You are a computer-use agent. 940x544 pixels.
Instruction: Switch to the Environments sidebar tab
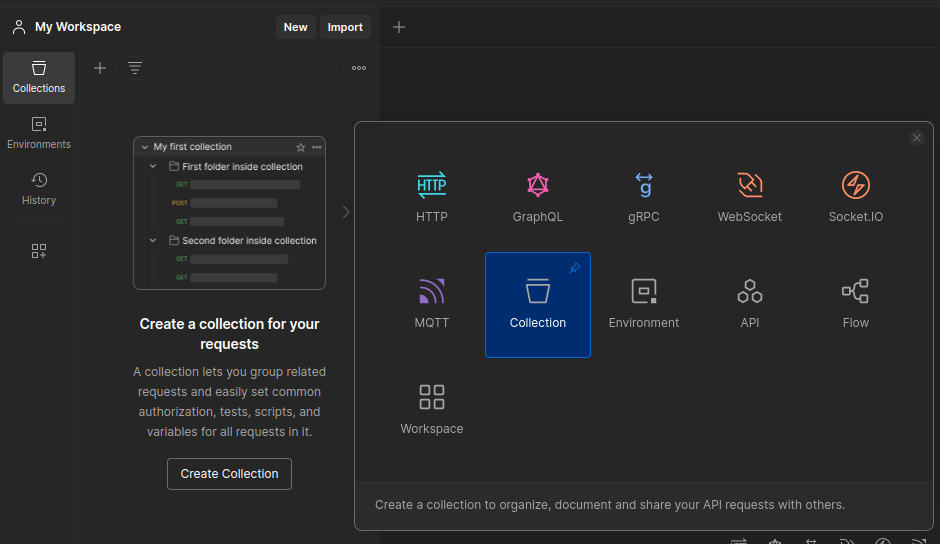tap(39, 133)
